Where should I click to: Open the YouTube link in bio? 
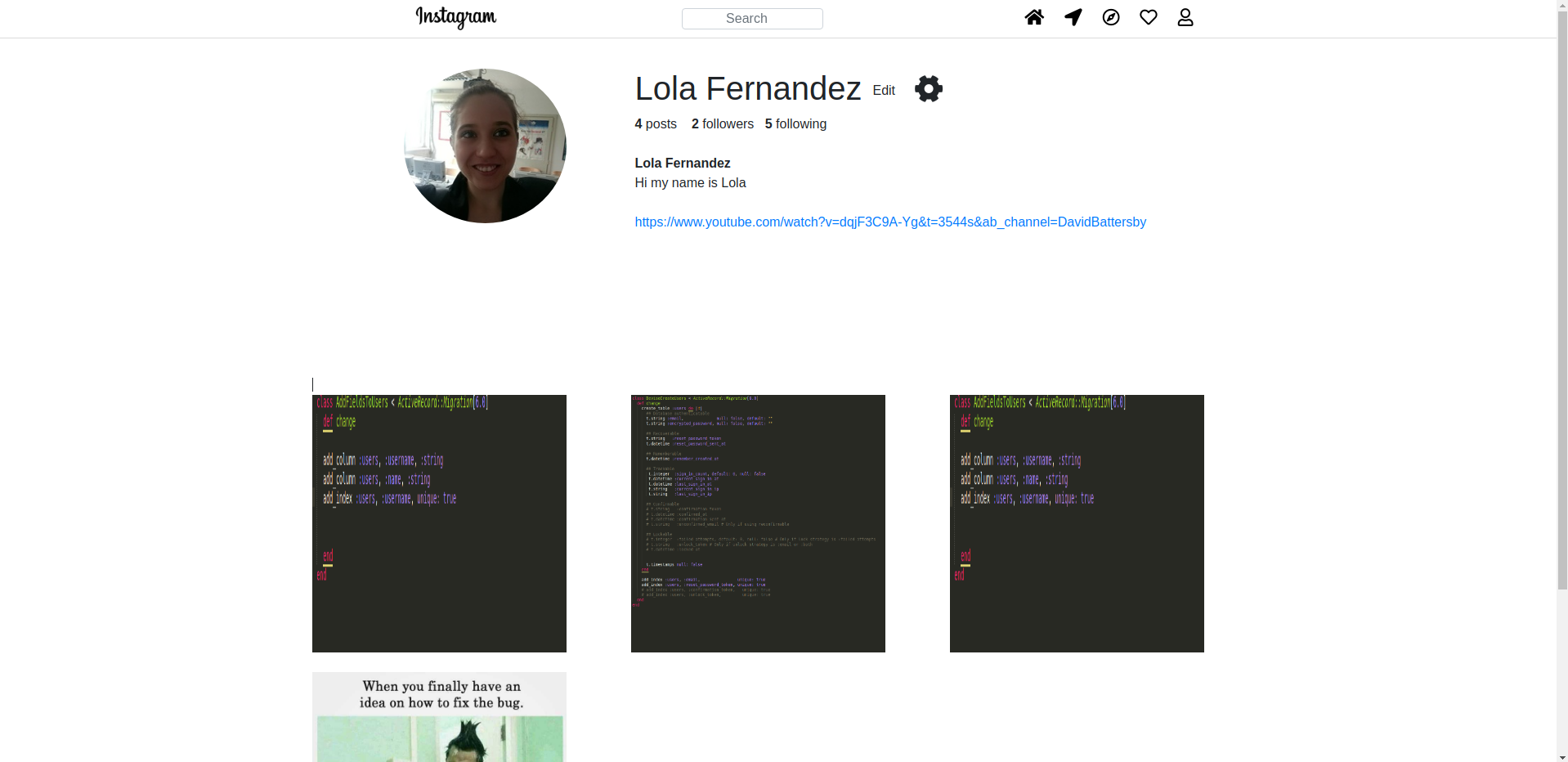click(x=889, y=222)
